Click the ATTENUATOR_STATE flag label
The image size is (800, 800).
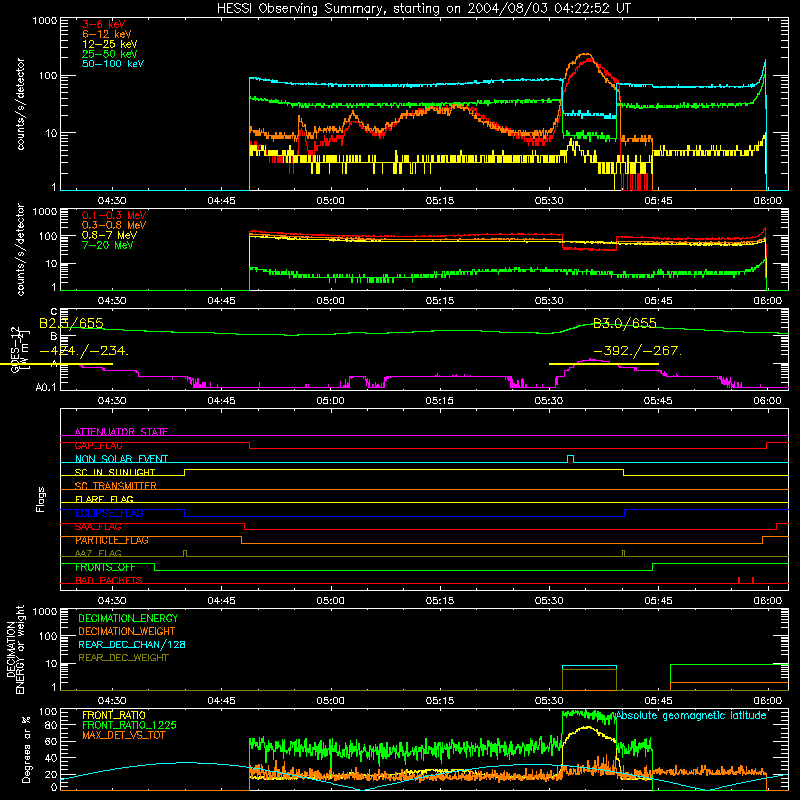121,432
